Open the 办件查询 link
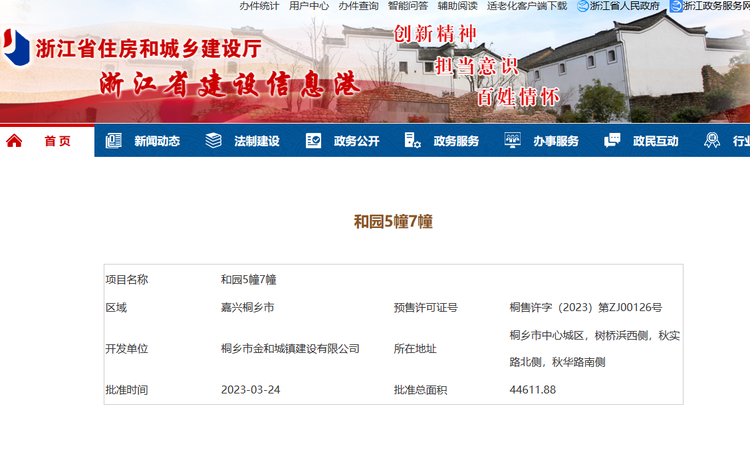Image resolution: width=750 pixels, height=450 pixels. coord(359,6)
